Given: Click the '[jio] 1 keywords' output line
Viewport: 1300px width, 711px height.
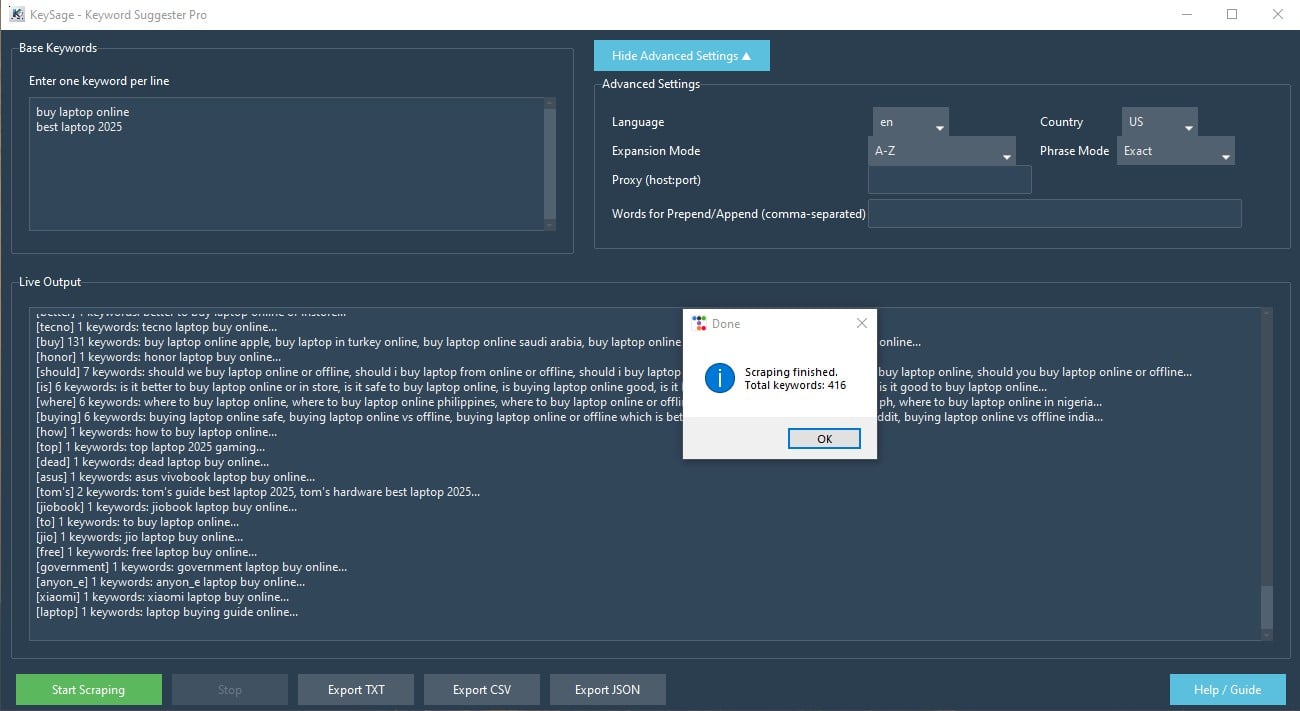Looking at the screenshot, I should tap(139, 537).
